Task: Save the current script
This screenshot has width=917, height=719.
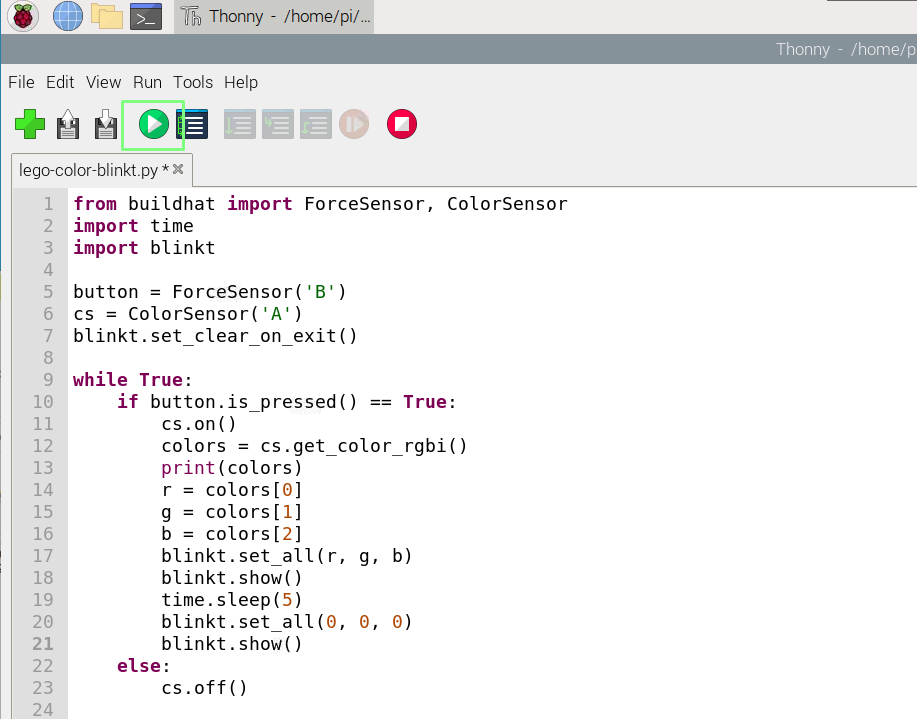Action: coord(104,124)
